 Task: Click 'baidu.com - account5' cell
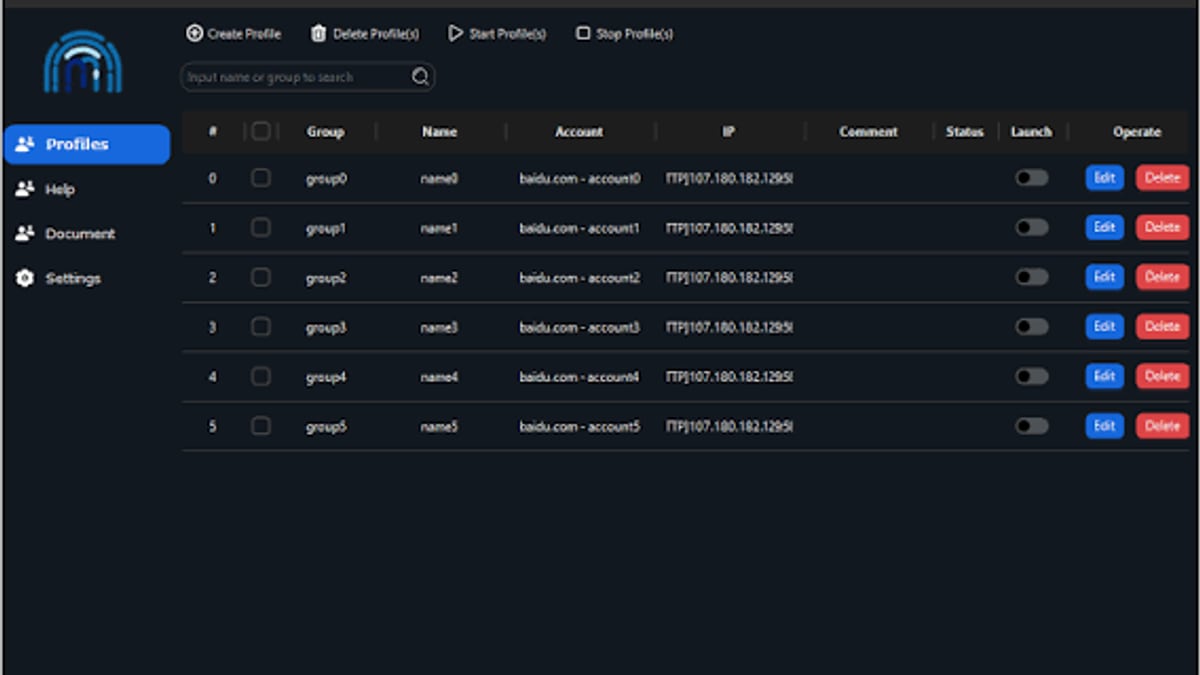(580, 427)
